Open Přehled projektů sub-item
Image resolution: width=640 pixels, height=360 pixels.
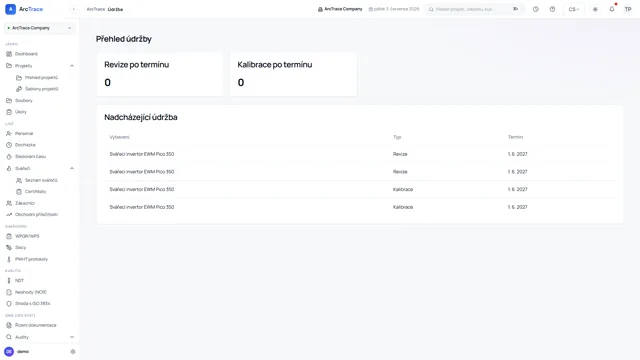41,78
